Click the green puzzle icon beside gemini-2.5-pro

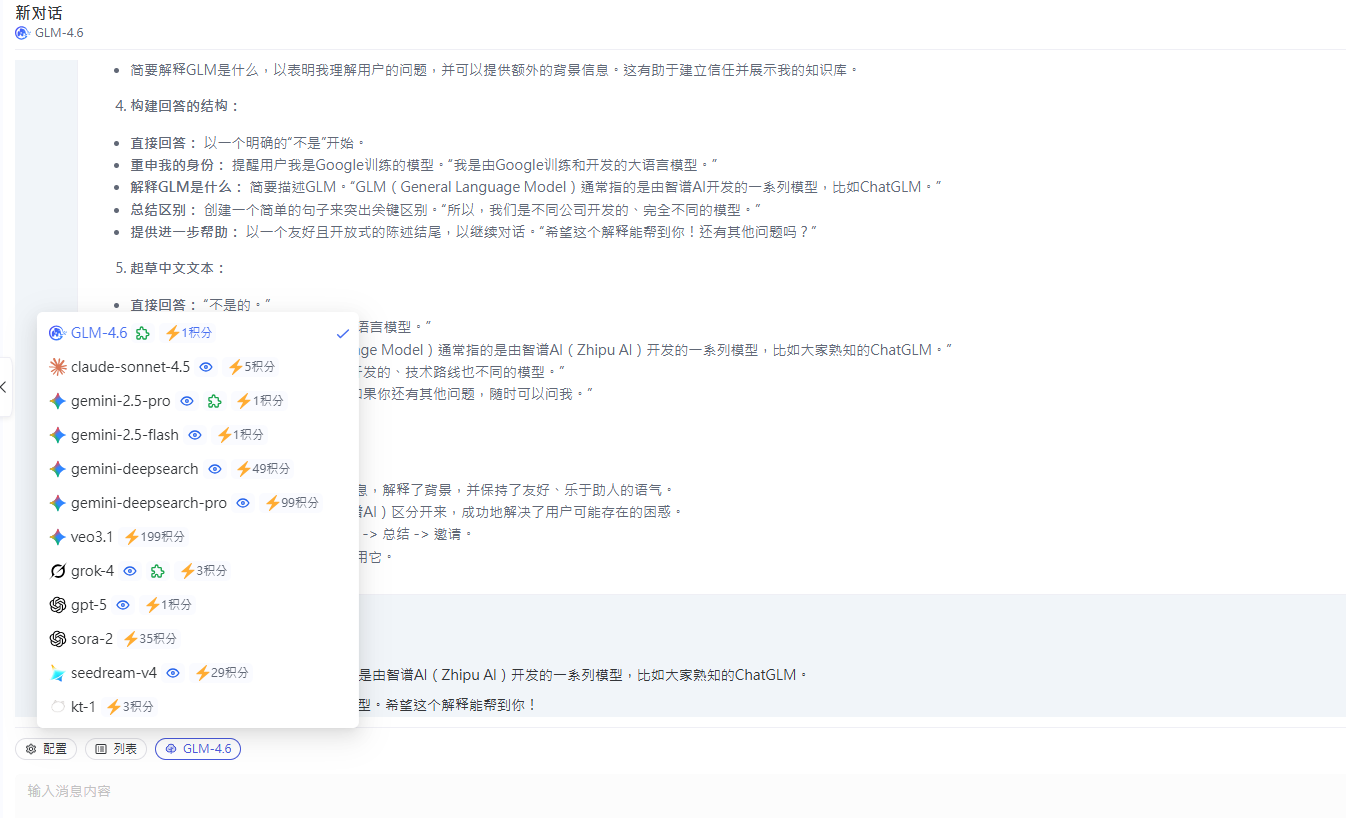click(214, 401)
